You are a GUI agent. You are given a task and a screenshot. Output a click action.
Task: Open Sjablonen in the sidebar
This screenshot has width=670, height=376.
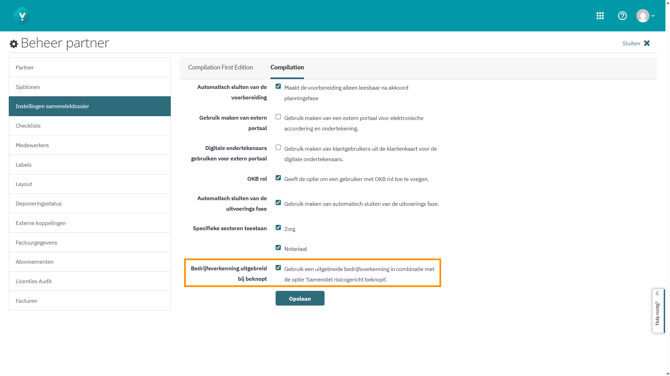tap(90, 87)
